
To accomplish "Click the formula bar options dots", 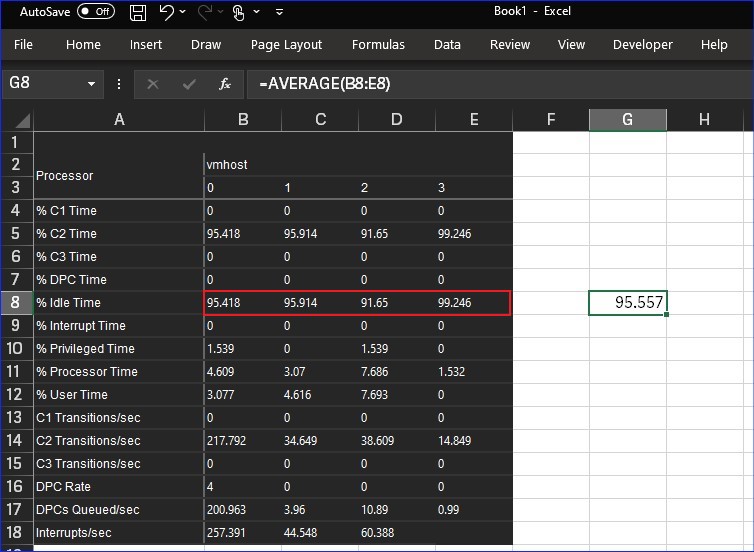I will pos(119,84).
